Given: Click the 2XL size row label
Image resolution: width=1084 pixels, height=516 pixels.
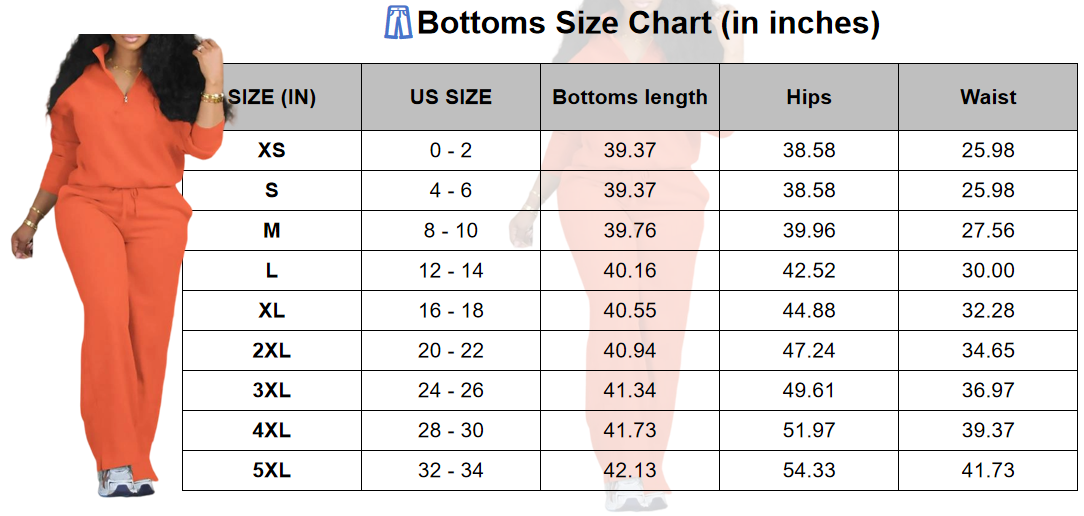Looking at the screenshot, I should point(272,351).
